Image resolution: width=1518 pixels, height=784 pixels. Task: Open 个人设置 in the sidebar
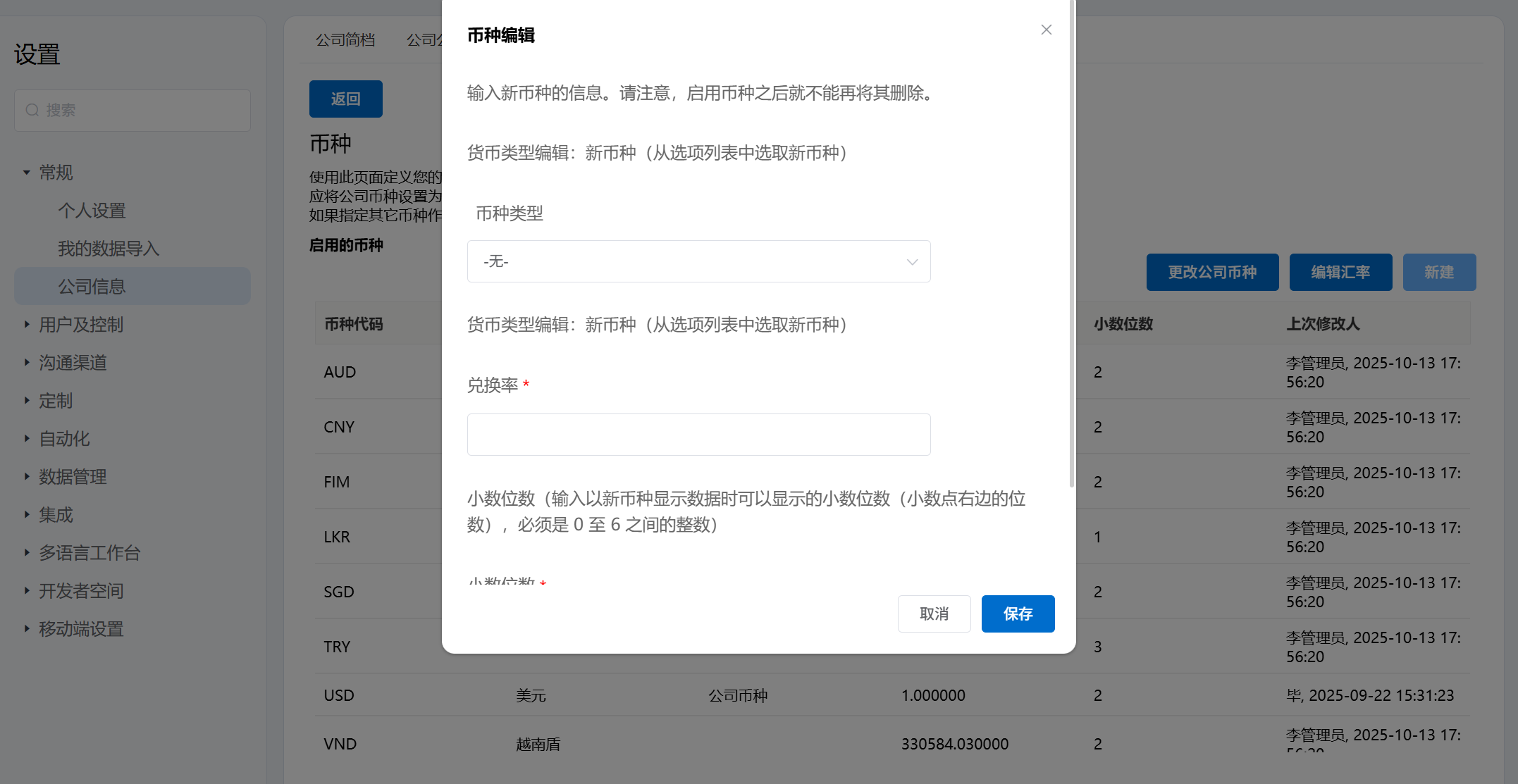[92, 211]
